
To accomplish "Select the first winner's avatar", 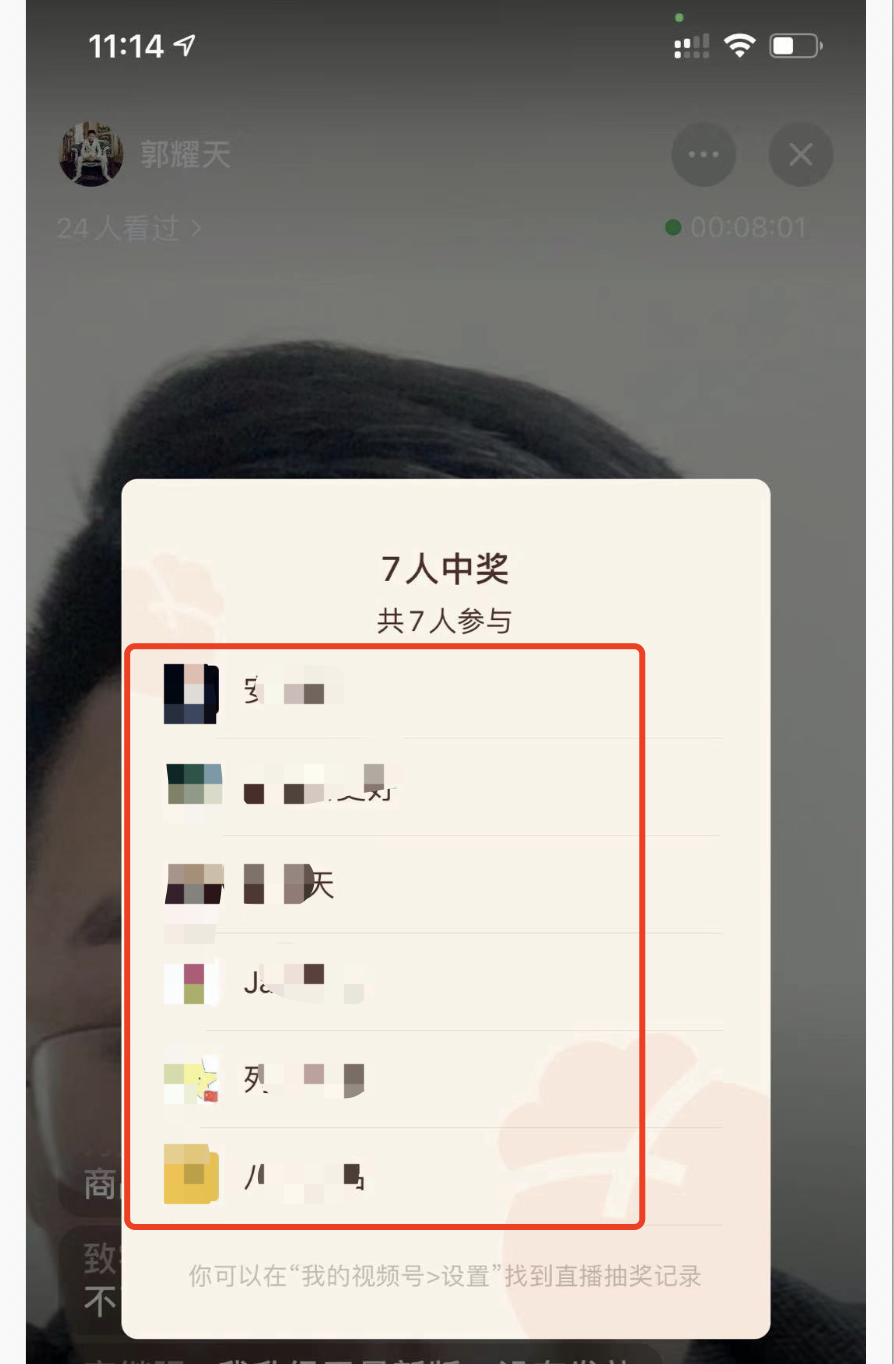I will click(191, 693).
